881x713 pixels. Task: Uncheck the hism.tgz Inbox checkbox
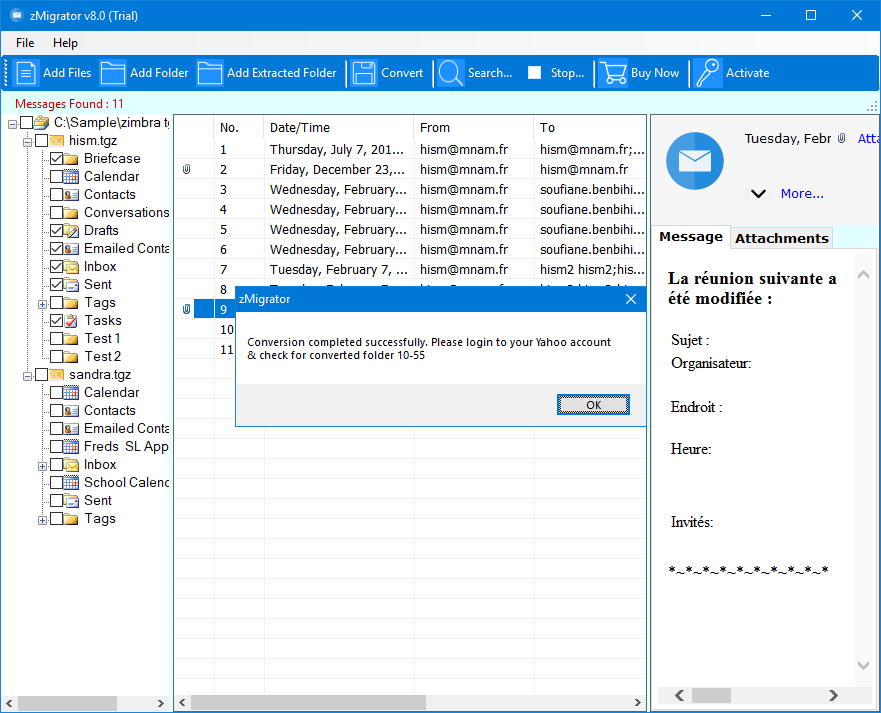(x=56, y=267)
